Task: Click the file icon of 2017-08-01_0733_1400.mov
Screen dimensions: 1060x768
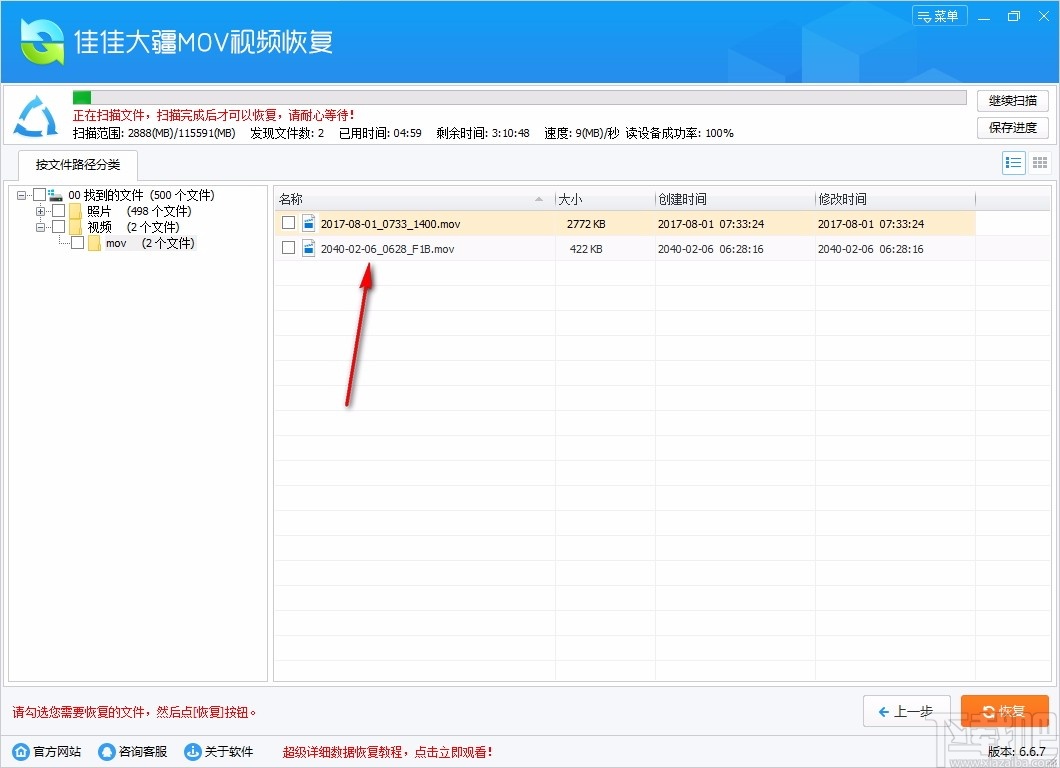Action: 308,223
